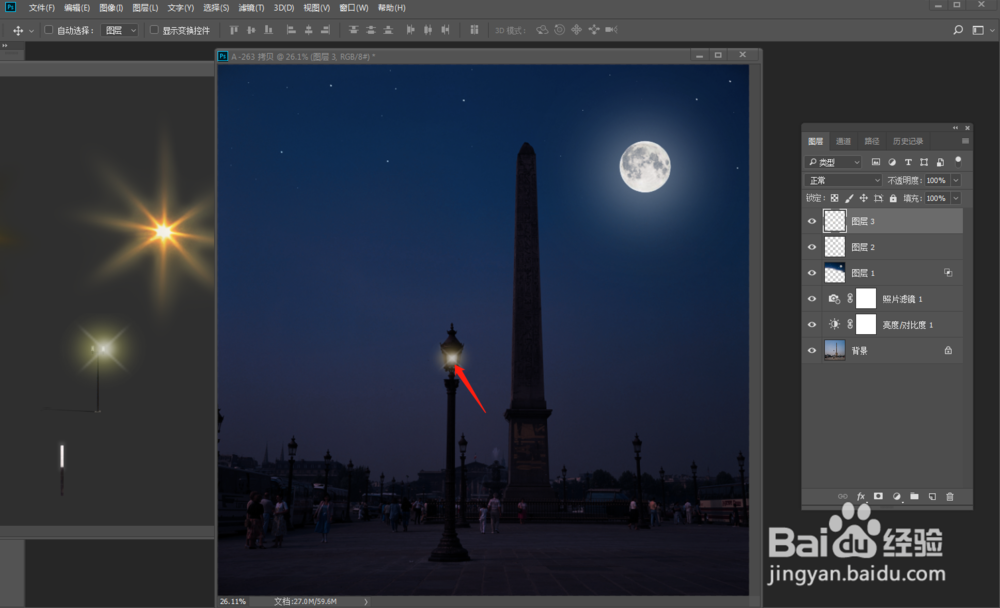Open 不透明度 slider dropdown arrow
The image size is (1000, 608).
(956, 181)
